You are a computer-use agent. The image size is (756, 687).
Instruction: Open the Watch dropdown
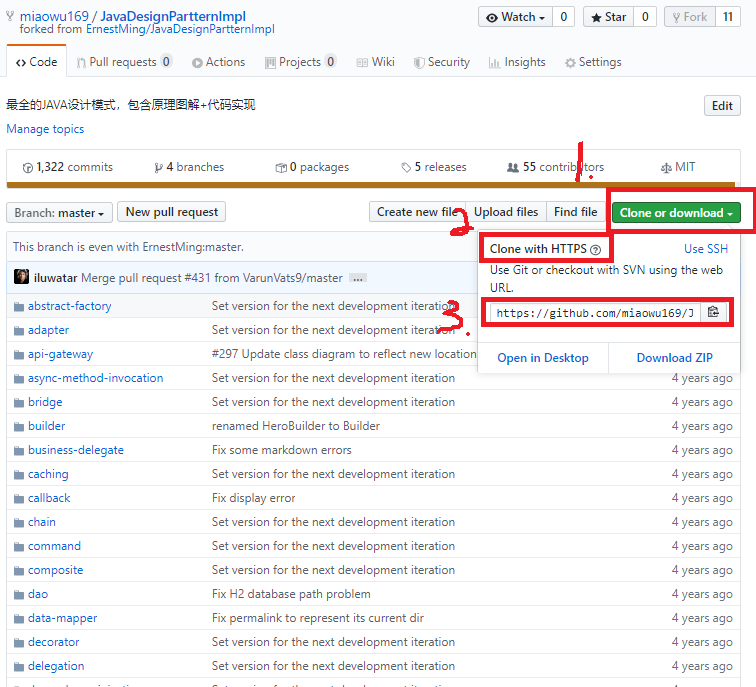pos(515,17)
